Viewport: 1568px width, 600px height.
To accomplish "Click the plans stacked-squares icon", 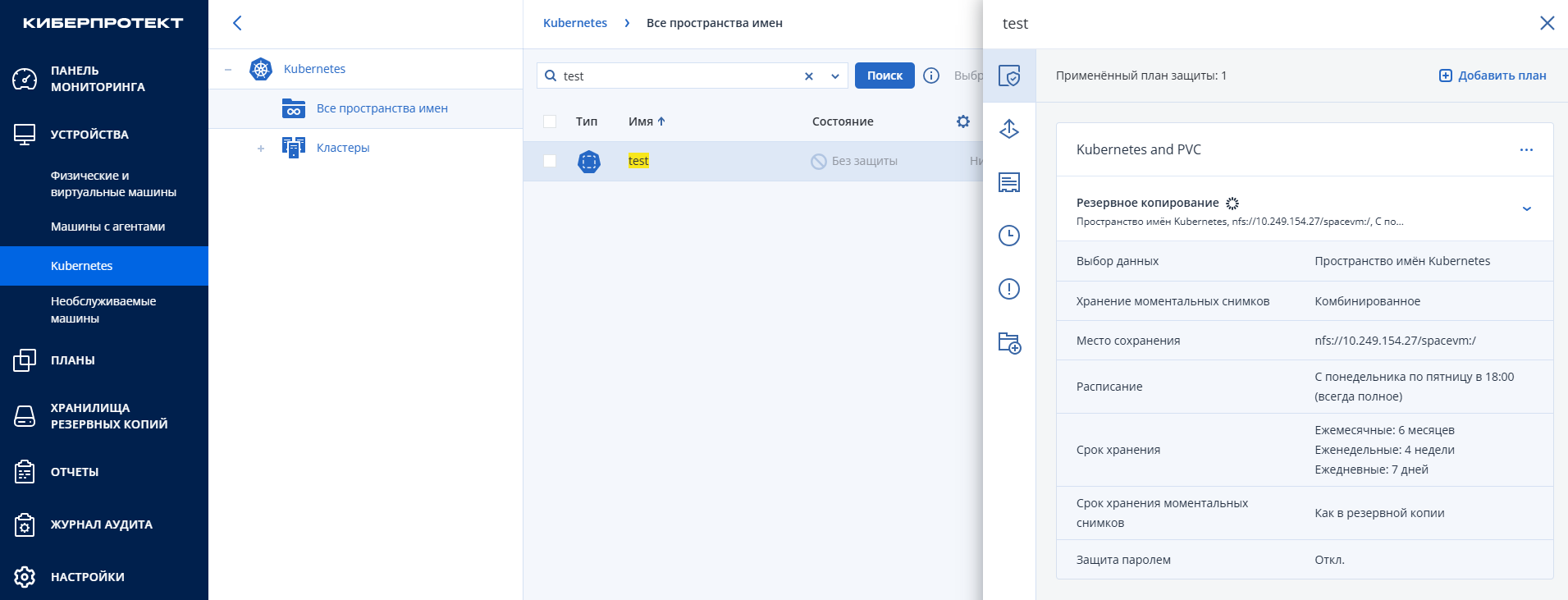I will 25,360.
